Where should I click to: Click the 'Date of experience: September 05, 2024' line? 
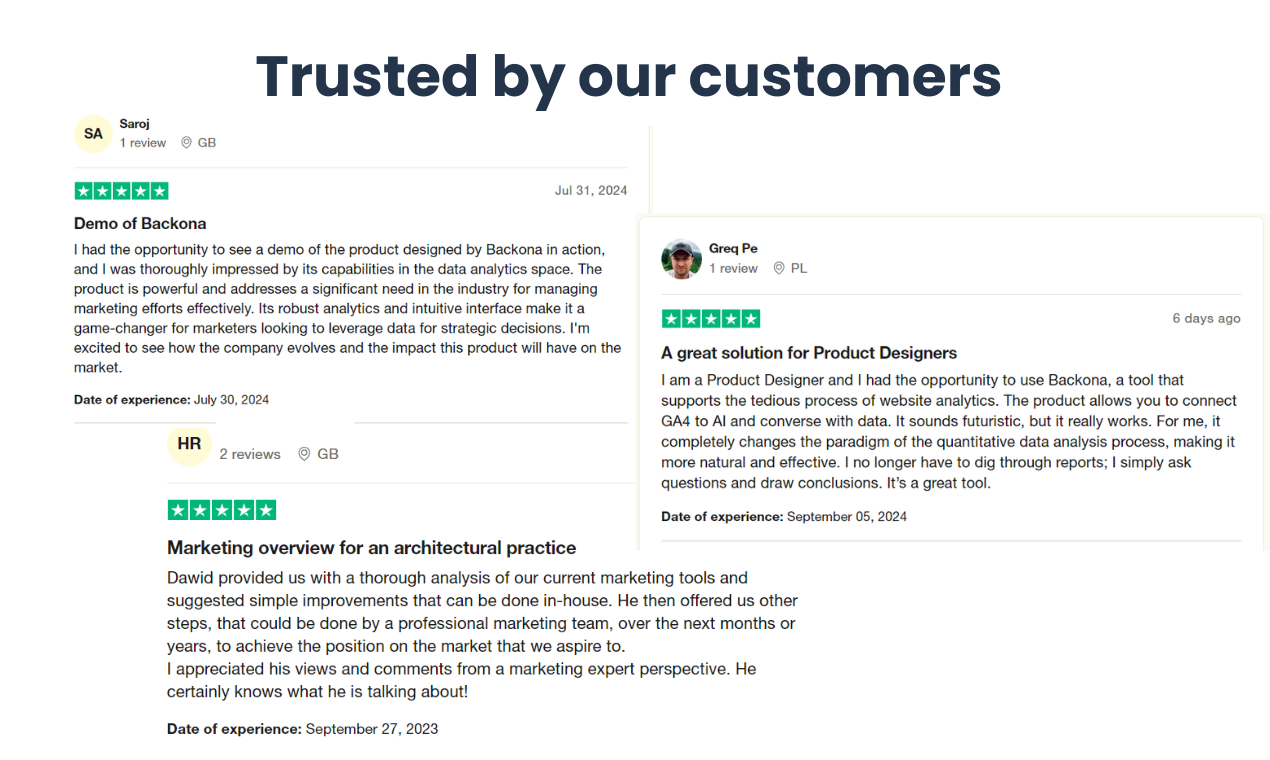click(x=784, y=517)
